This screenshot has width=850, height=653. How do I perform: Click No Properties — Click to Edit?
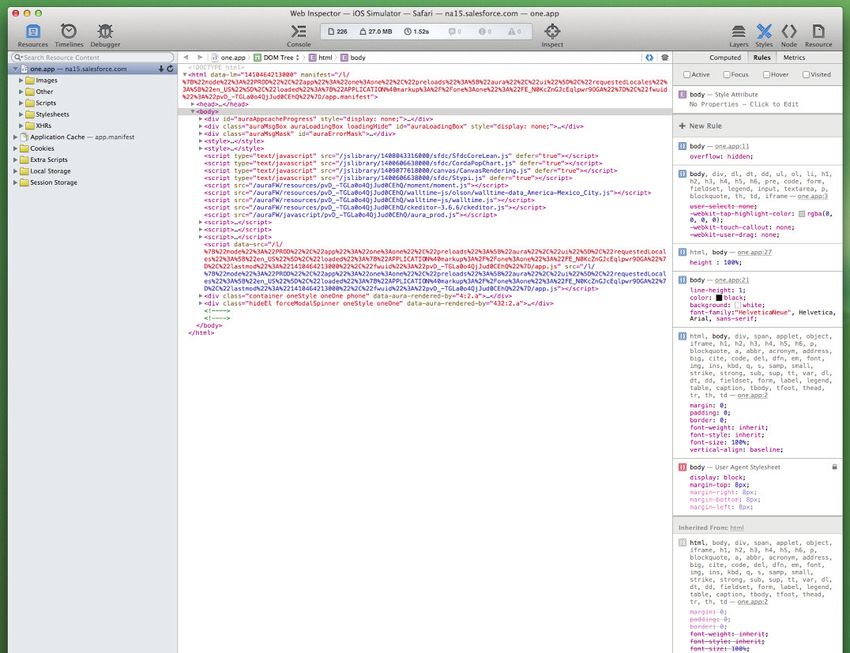click(744, 104)
